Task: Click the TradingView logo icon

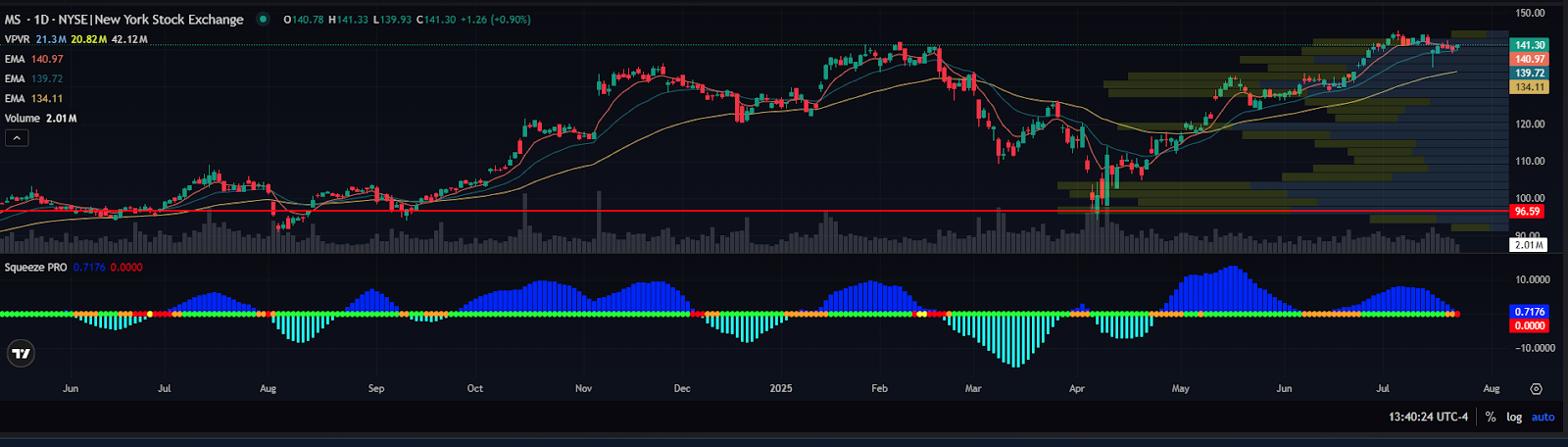Action: (21, 354)
